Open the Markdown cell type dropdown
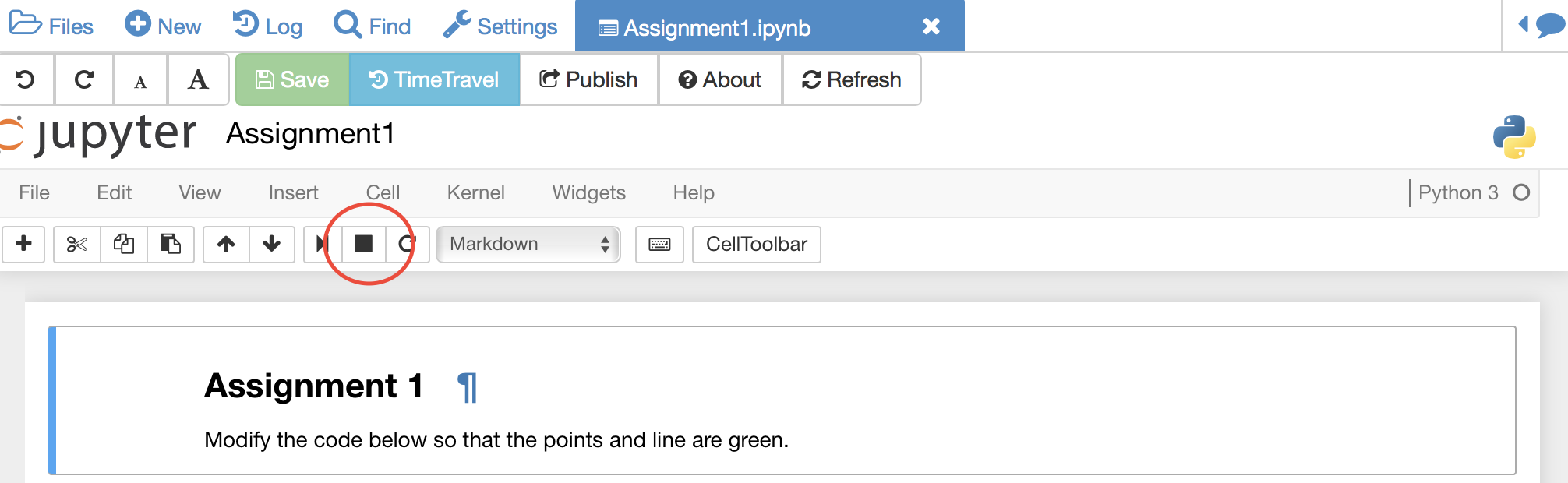 pos(528,245)
